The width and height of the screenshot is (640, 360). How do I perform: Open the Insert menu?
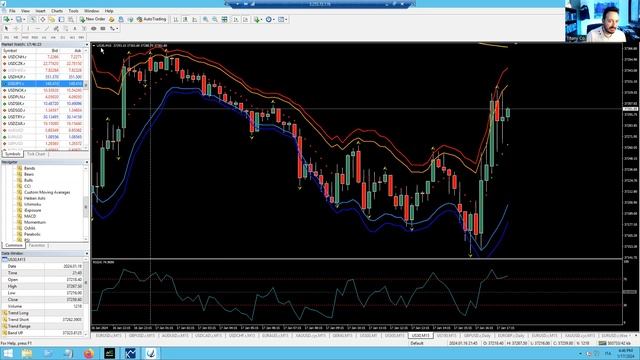point(40,11)
